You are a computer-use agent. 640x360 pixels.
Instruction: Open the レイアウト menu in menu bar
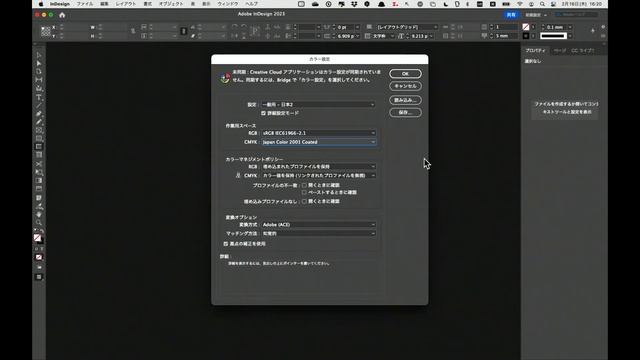(x=126, y=4)
